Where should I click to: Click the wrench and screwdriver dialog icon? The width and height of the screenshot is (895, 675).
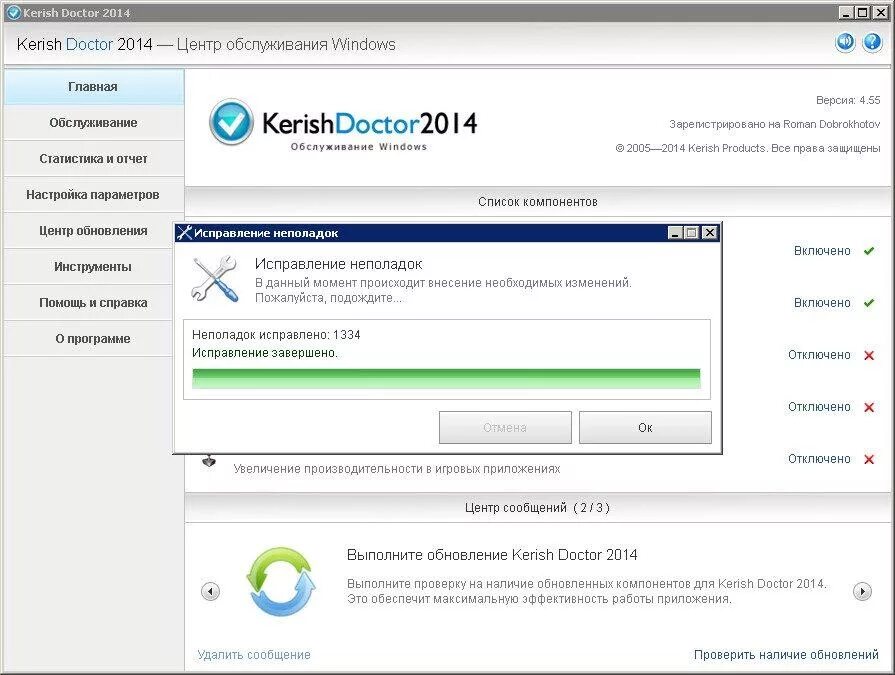(x=214, y=278)
